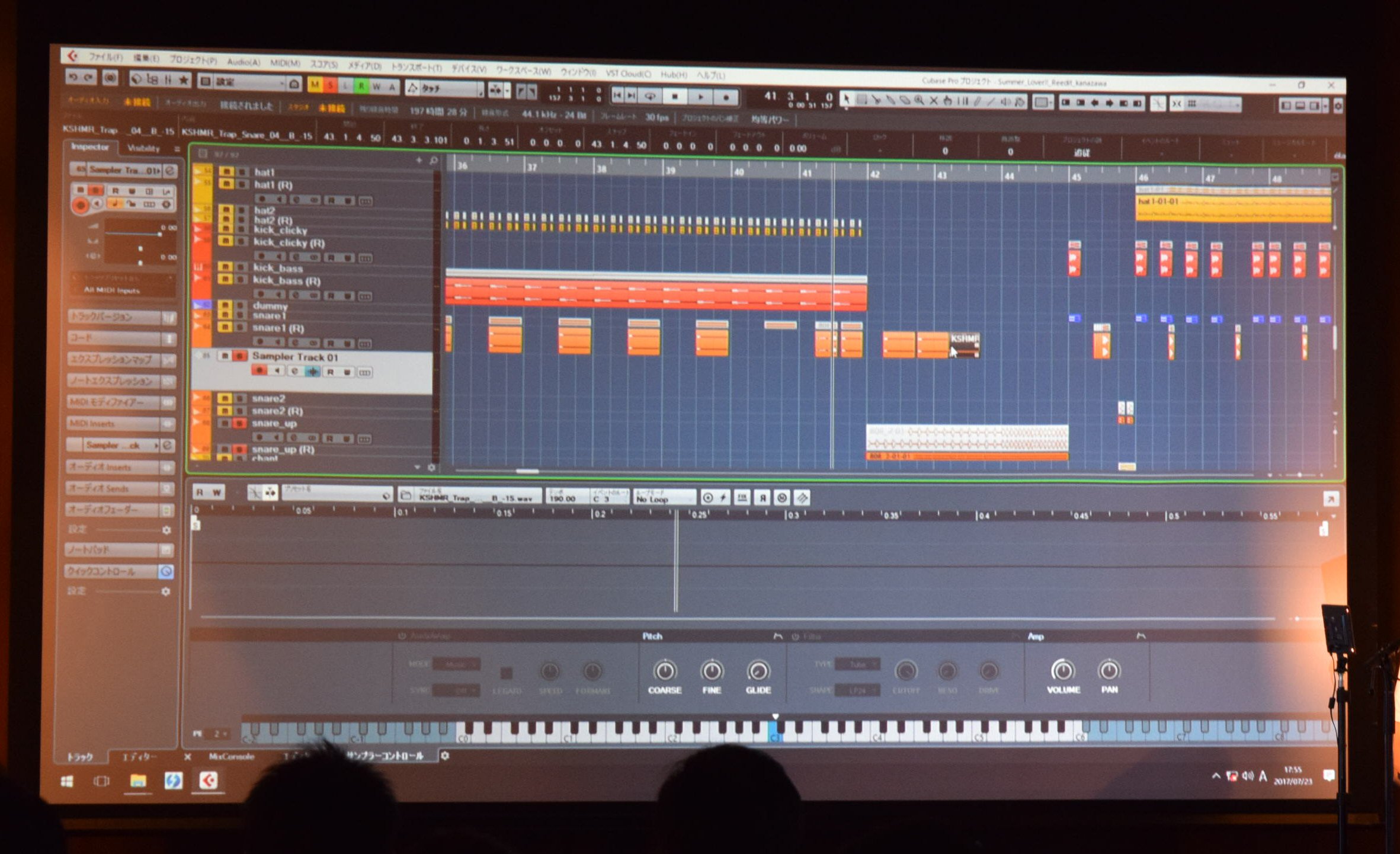Switch to the Visibility tab

tap(143, 148)
